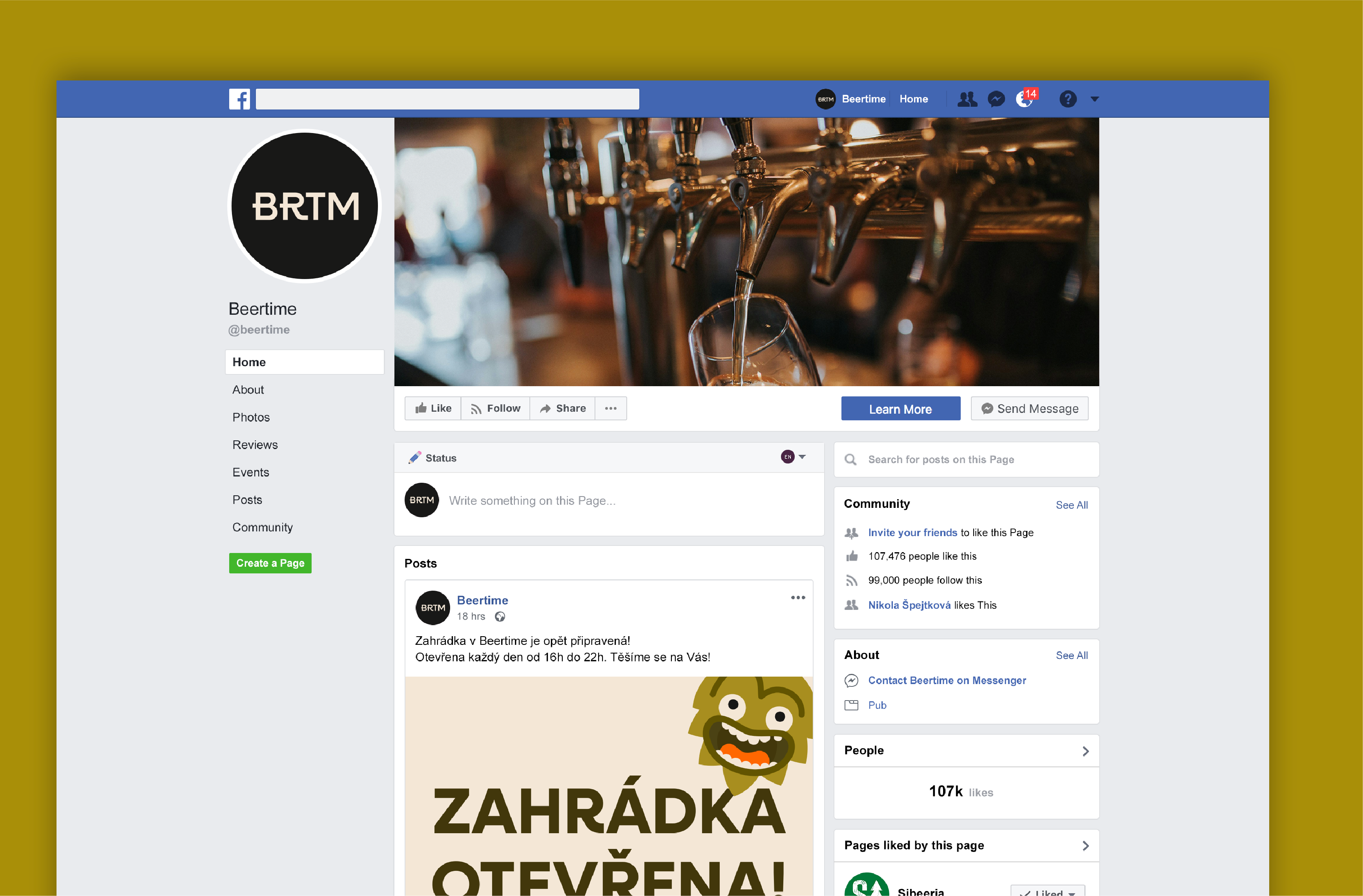
Task: Click the post's BRTM author avatar
Action: tap(432, 608)
